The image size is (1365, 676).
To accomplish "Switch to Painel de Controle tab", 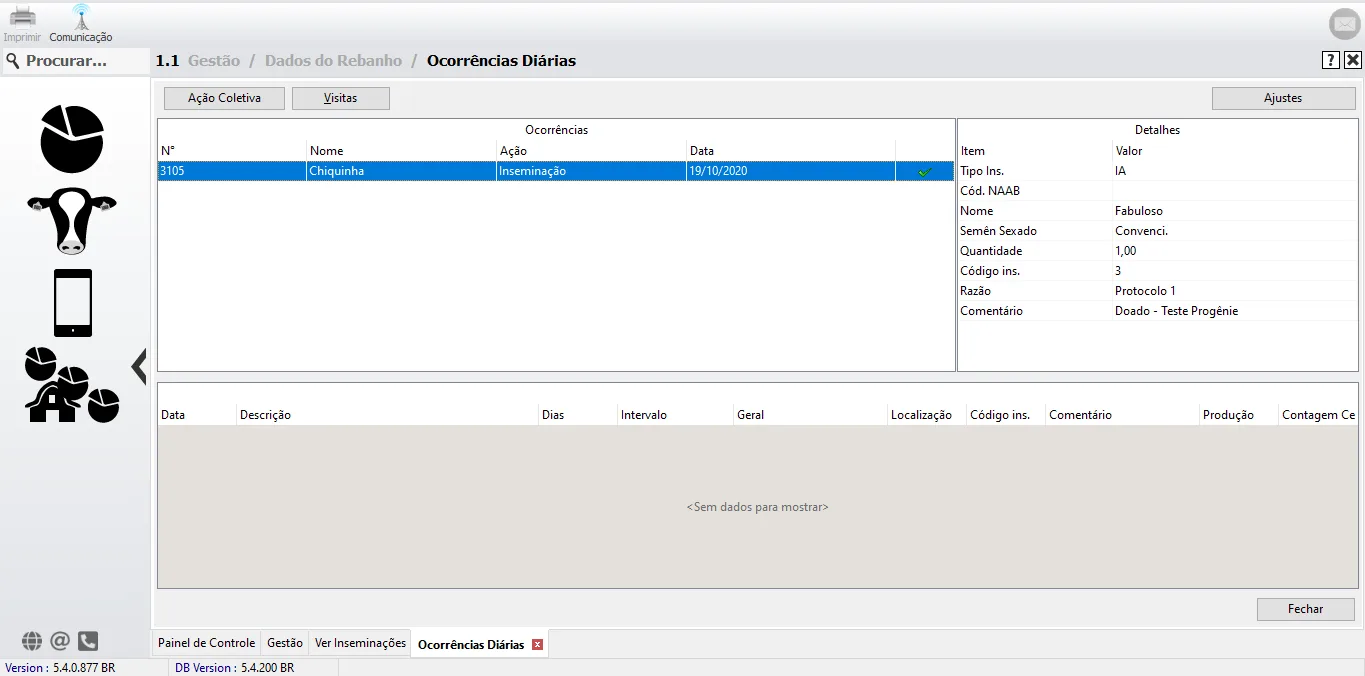I will coord(207,643).
